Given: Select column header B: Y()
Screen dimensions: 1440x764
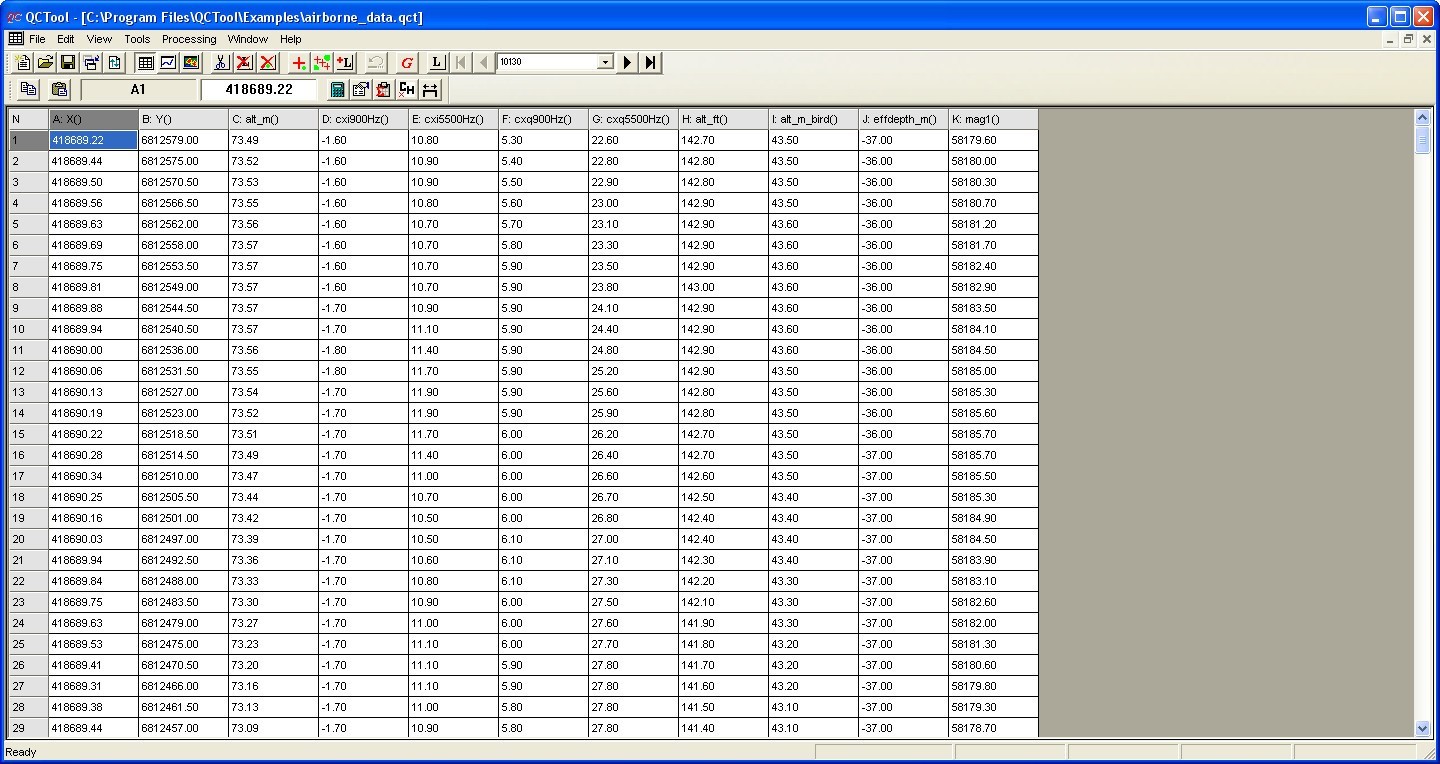Looking at the screenshot, I should pos(183,119).
